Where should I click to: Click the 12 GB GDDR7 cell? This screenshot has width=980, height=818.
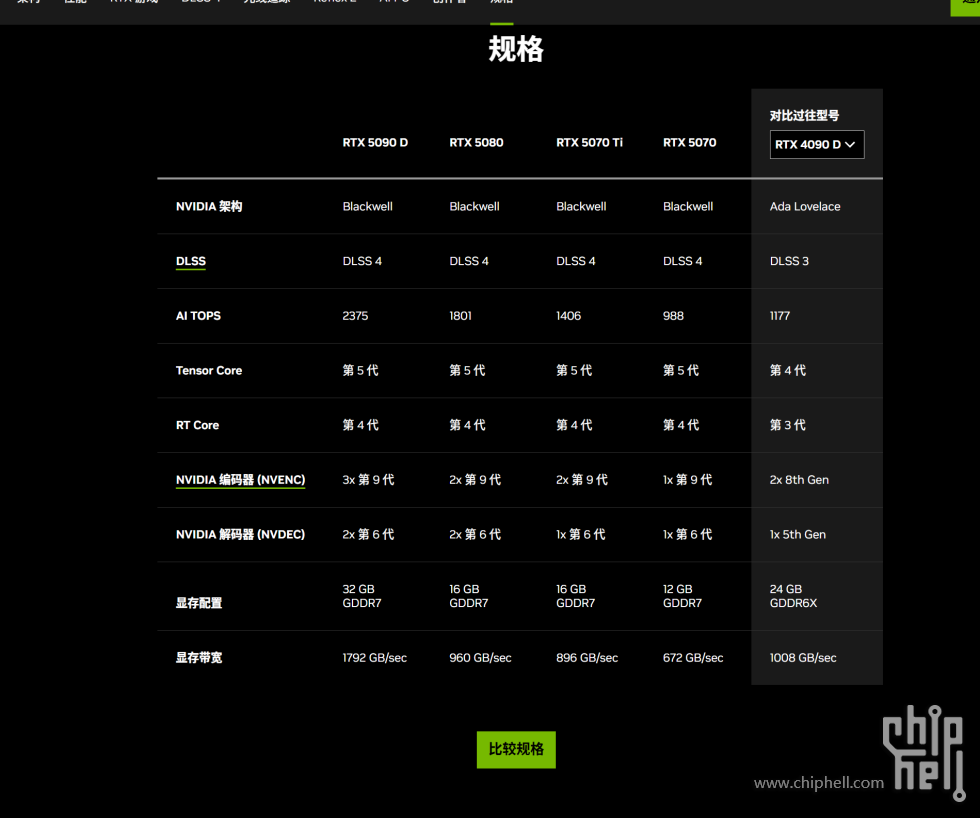point(682,596)
